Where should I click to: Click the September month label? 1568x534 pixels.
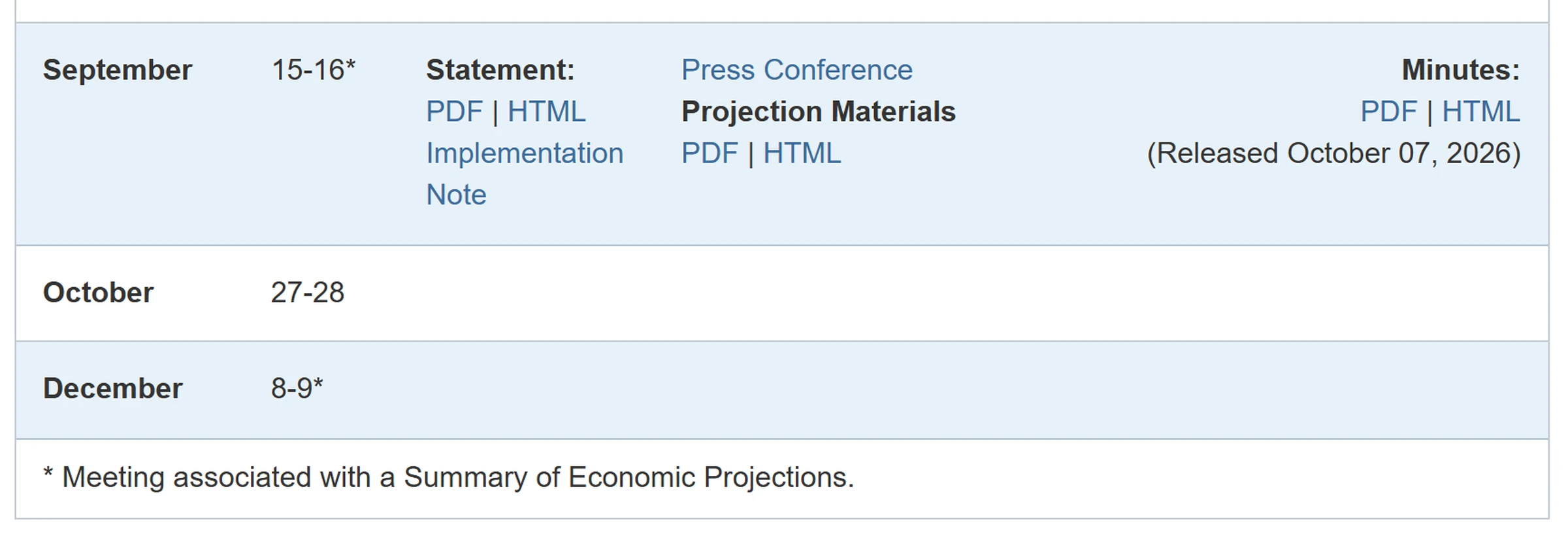click(118, 70)
